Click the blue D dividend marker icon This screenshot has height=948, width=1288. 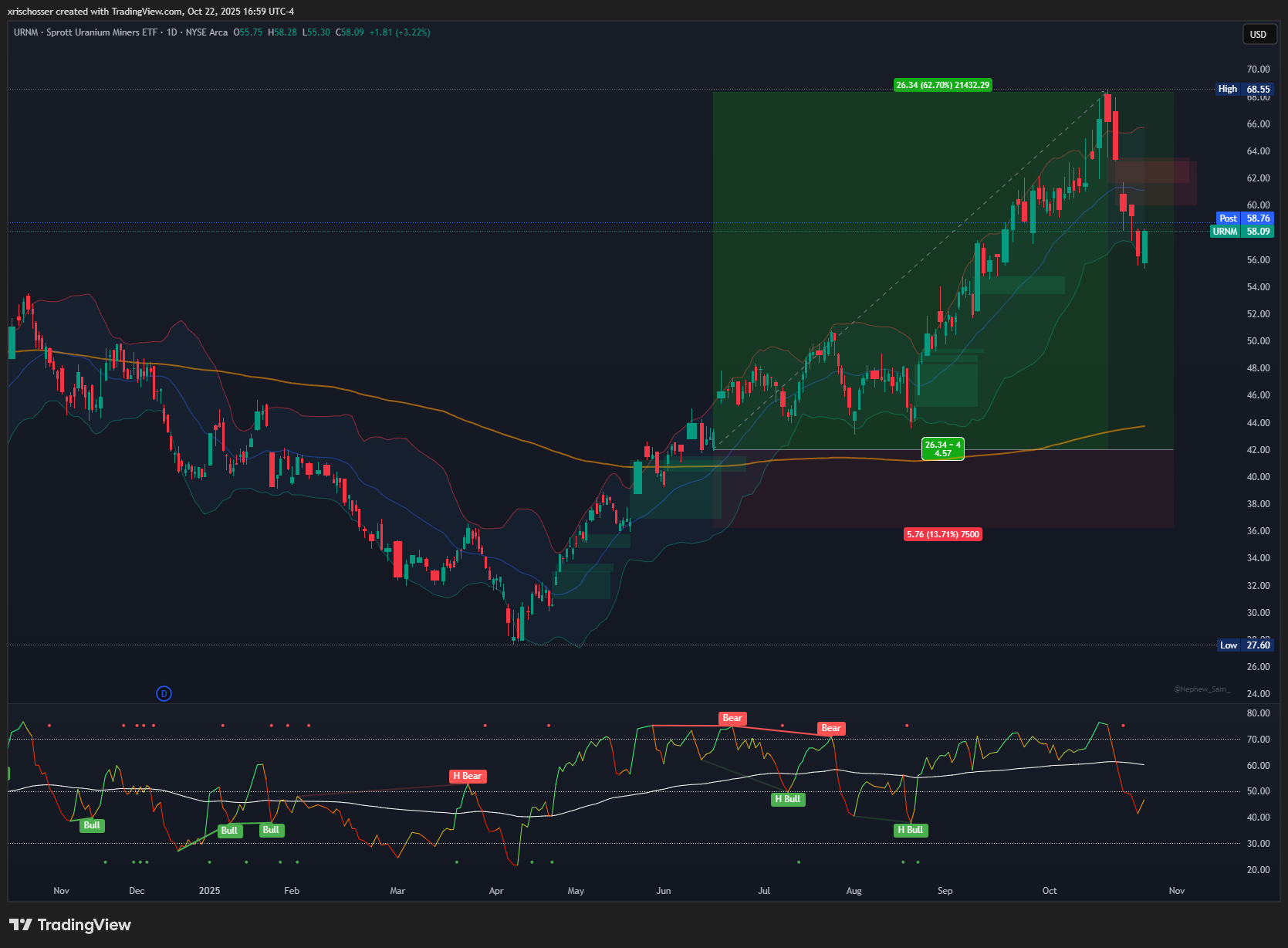(164, 693)
